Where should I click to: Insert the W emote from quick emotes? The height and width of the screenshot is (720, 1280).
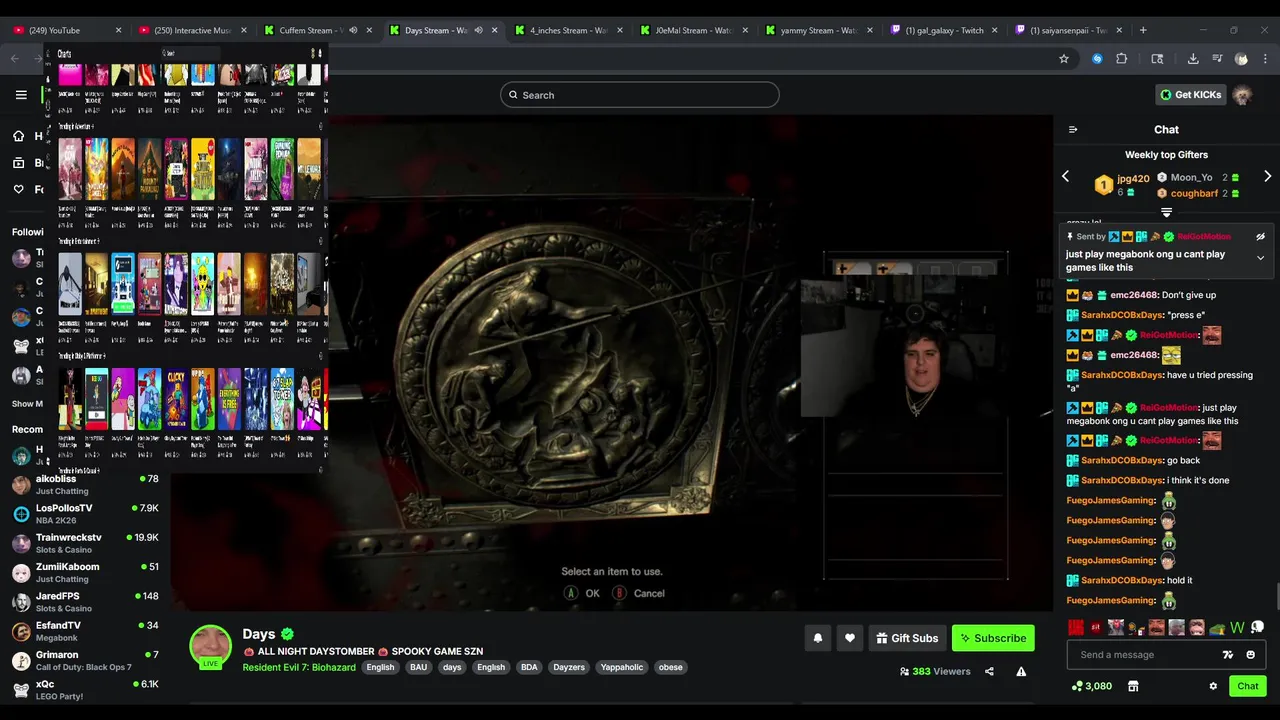click(1237, 628)
